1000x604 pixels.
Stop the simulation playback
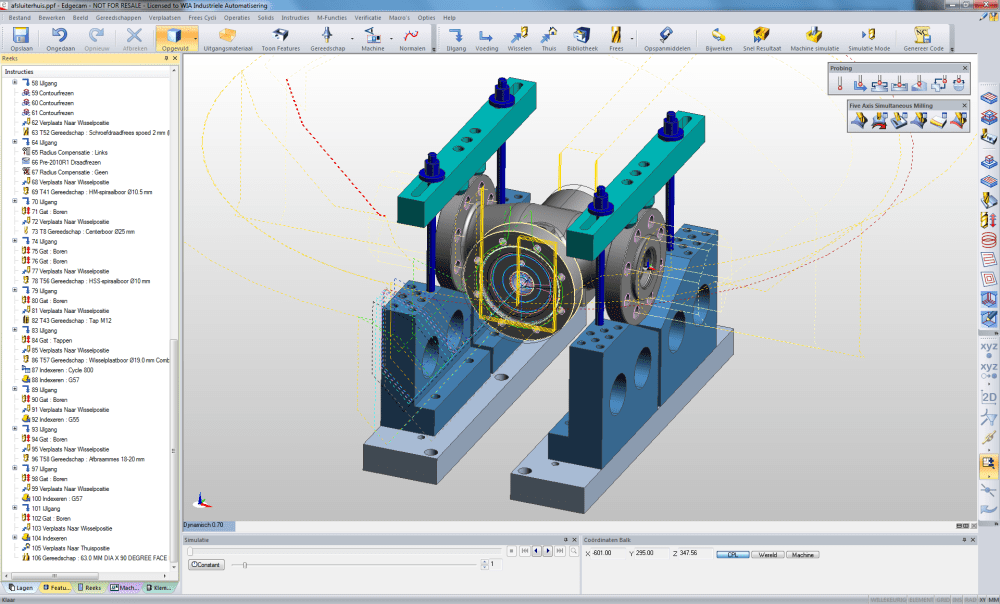point(511,551)
